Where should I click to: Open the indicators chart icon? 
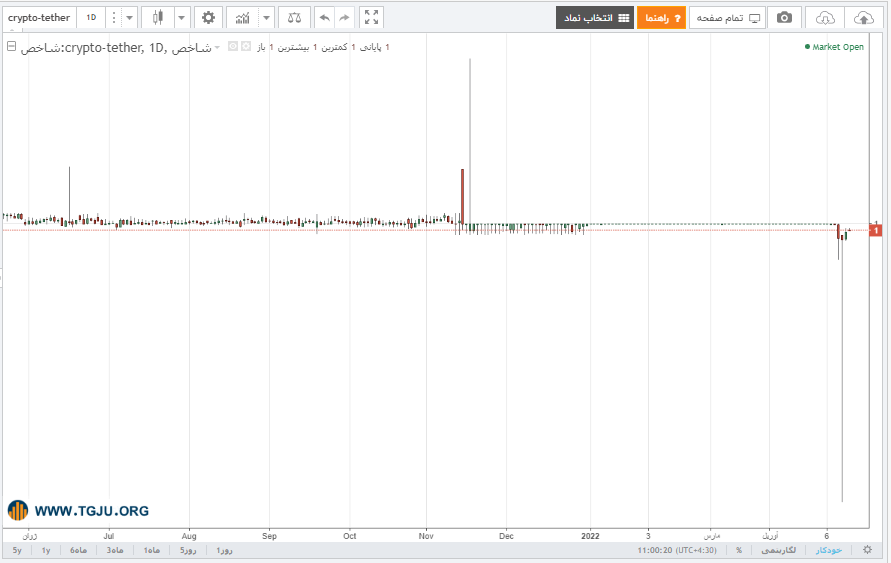point(243,18)
